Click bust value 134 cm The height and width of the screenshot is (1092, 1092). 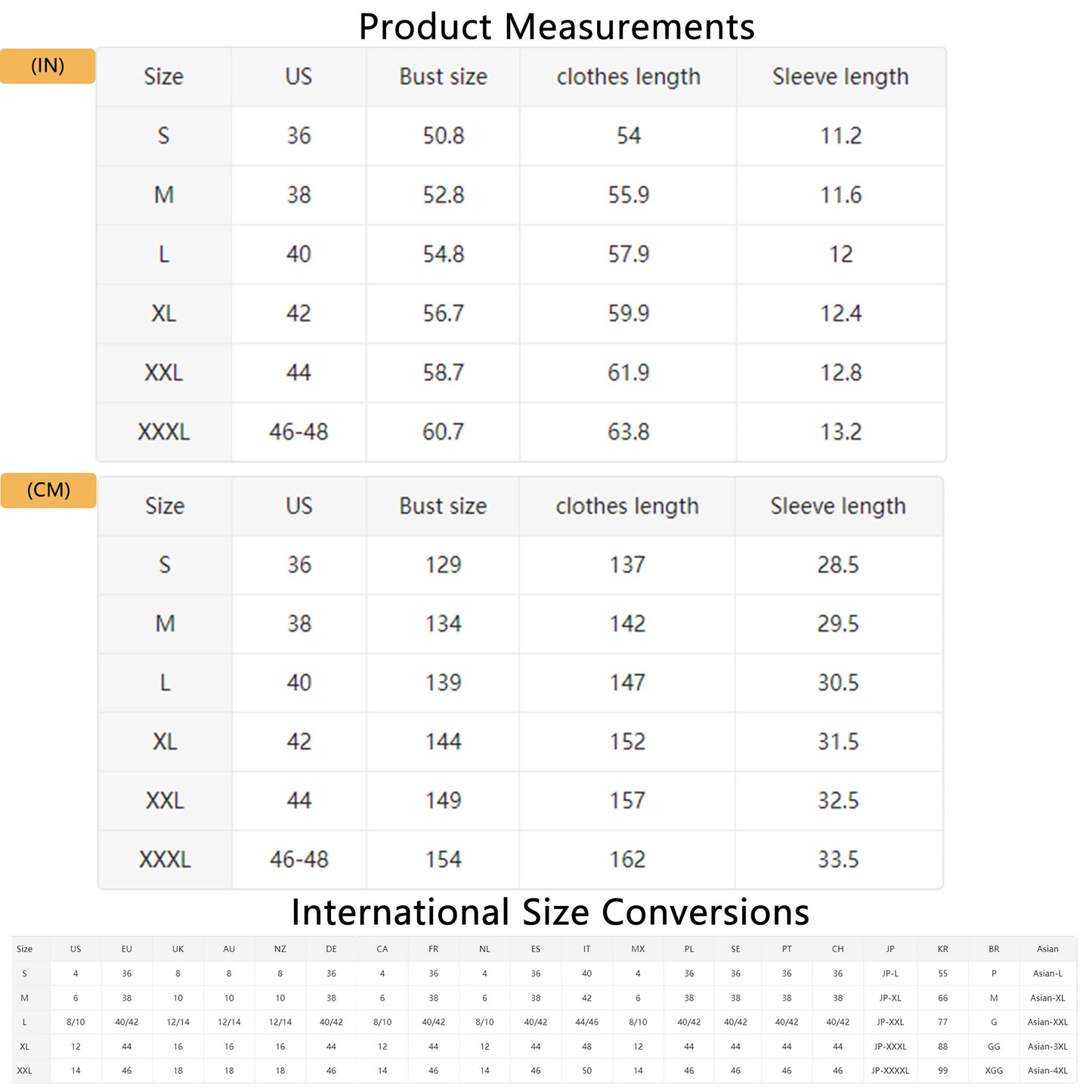(x=443, y=624)
